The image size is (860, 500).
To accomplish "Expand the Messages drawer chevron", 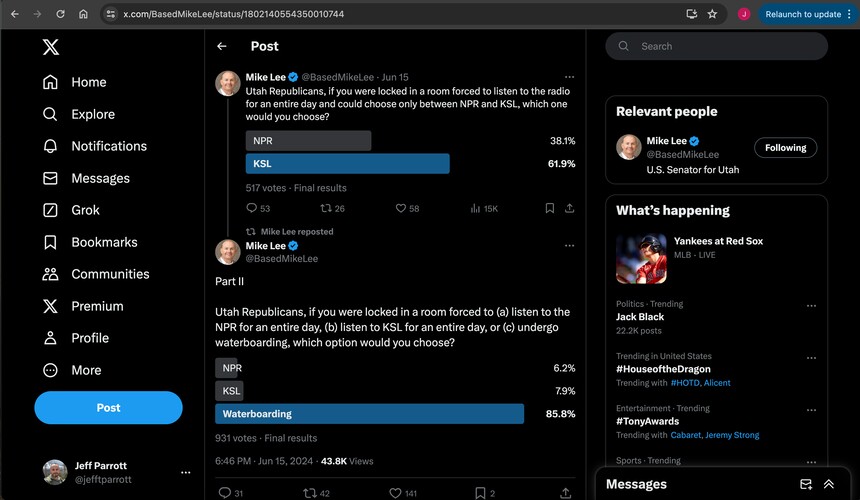I will (x=829, y=484).
